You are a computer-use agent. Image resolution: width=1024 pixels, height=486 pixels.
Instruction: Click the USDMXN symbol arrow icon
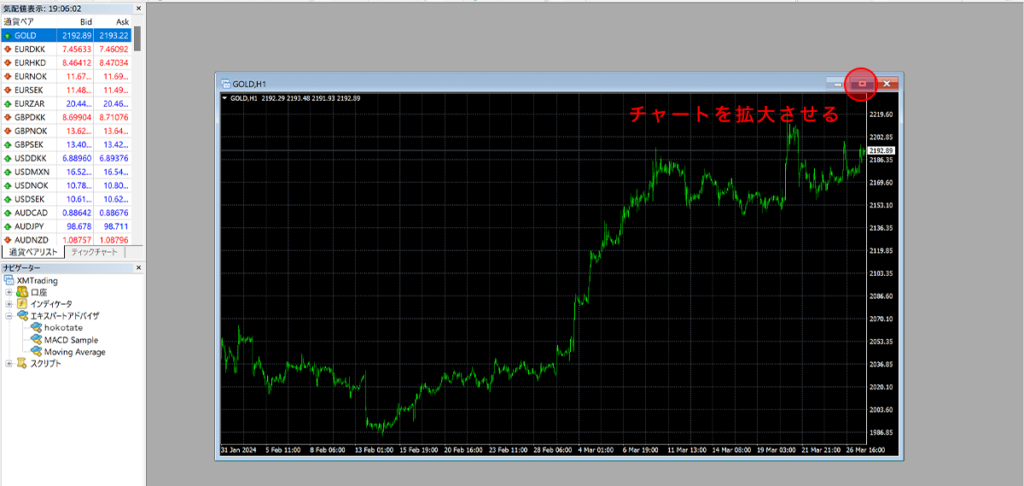7,172
